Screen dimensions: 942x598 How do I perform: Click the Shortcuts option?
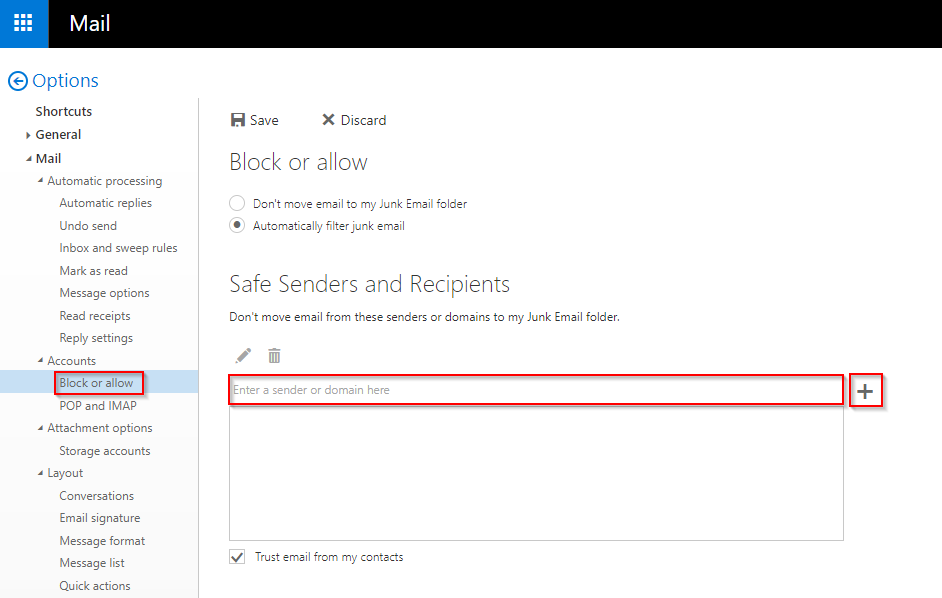click(x=63, y=111)
